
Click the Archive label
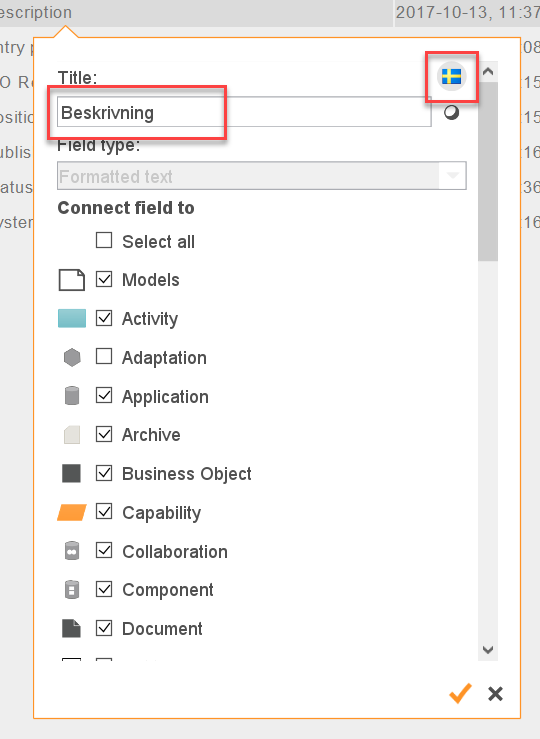pyautogui.click(x=151, y=435)
